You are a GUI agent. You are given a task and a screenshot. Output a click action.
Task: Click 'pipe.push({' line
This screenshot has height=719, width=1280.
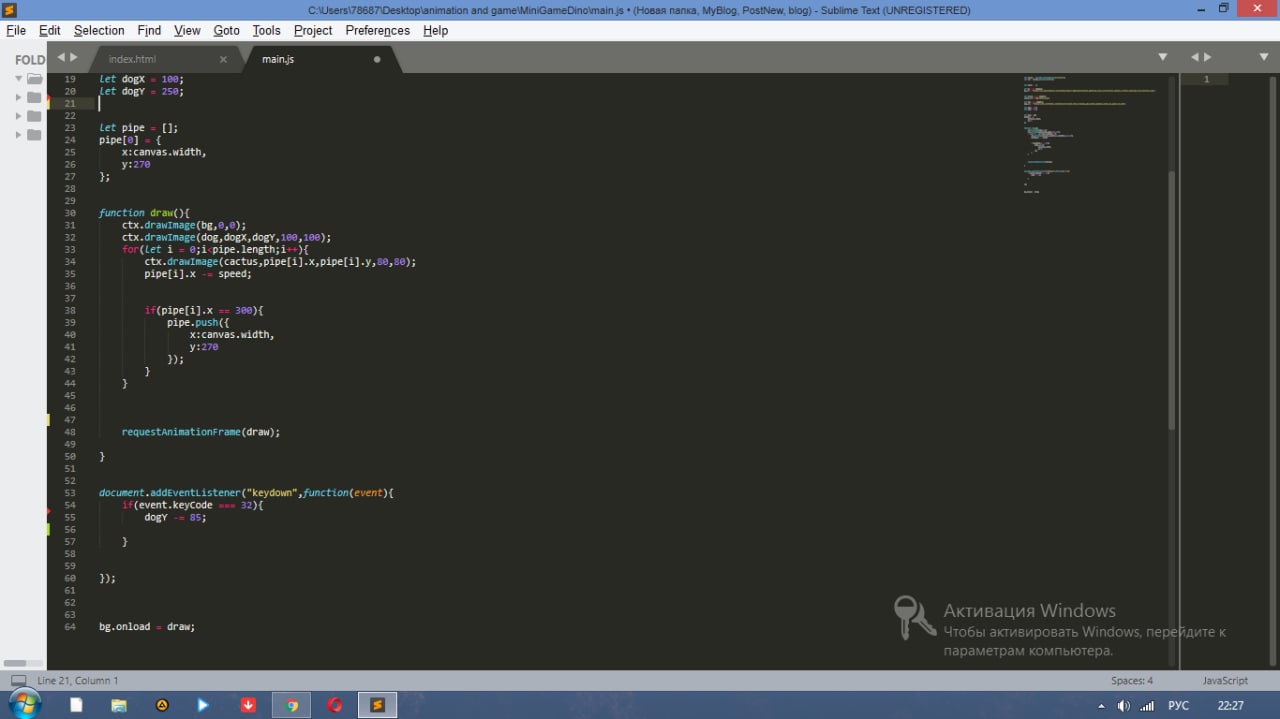[198, 323]
